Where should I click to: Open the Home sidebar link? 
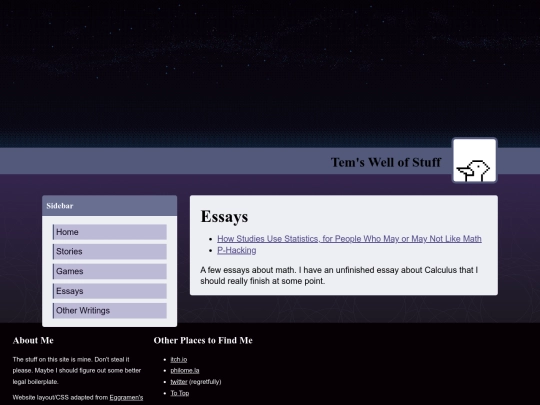tap(110, 232)
